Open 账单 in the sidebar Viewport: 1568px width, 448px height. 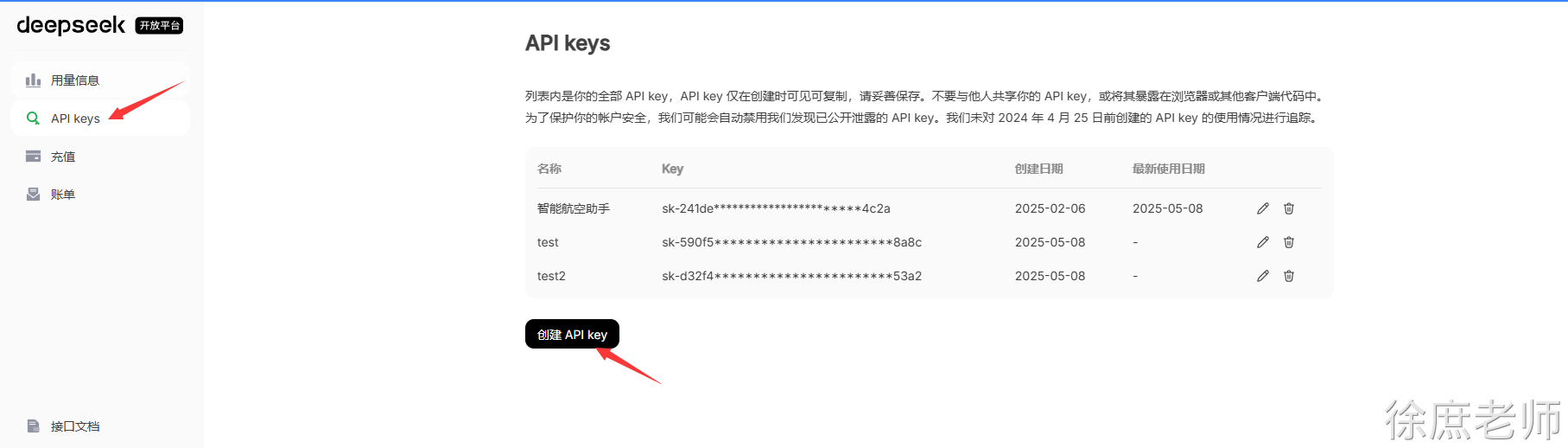click(x=100, y=195)
